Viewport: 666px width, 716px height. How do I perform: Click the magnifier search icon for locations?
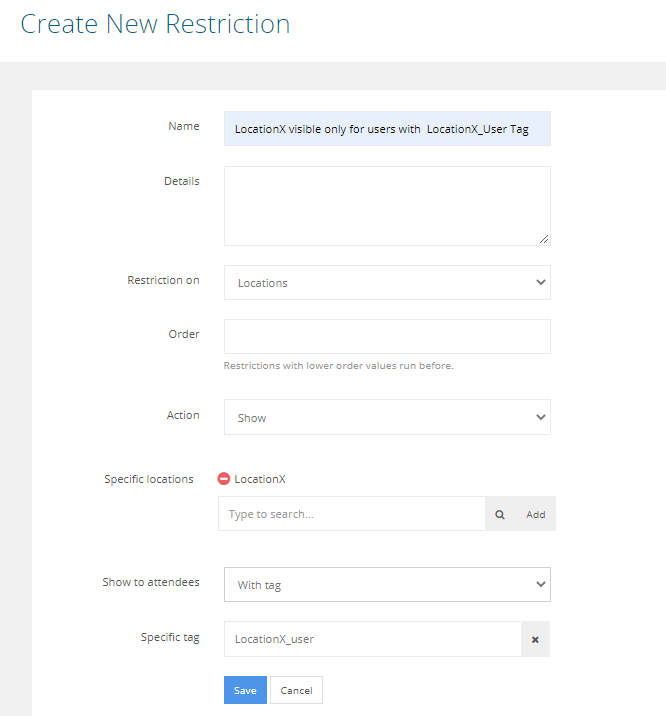pos(501,514)
